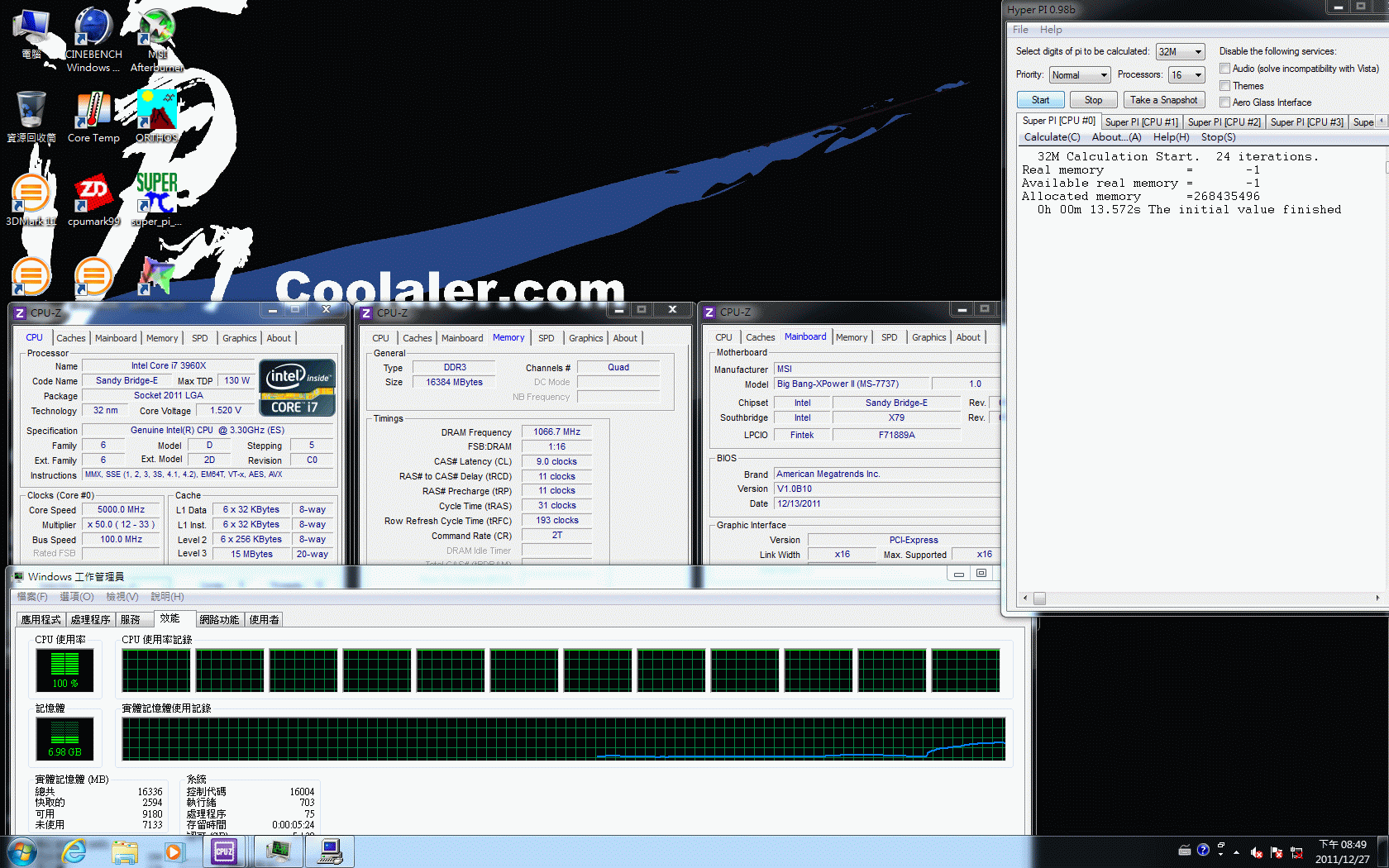Click right arrow of Hyper PI horizontal scrollbar
This screenshot has width=1389, height=868.
coord(1377,598)
